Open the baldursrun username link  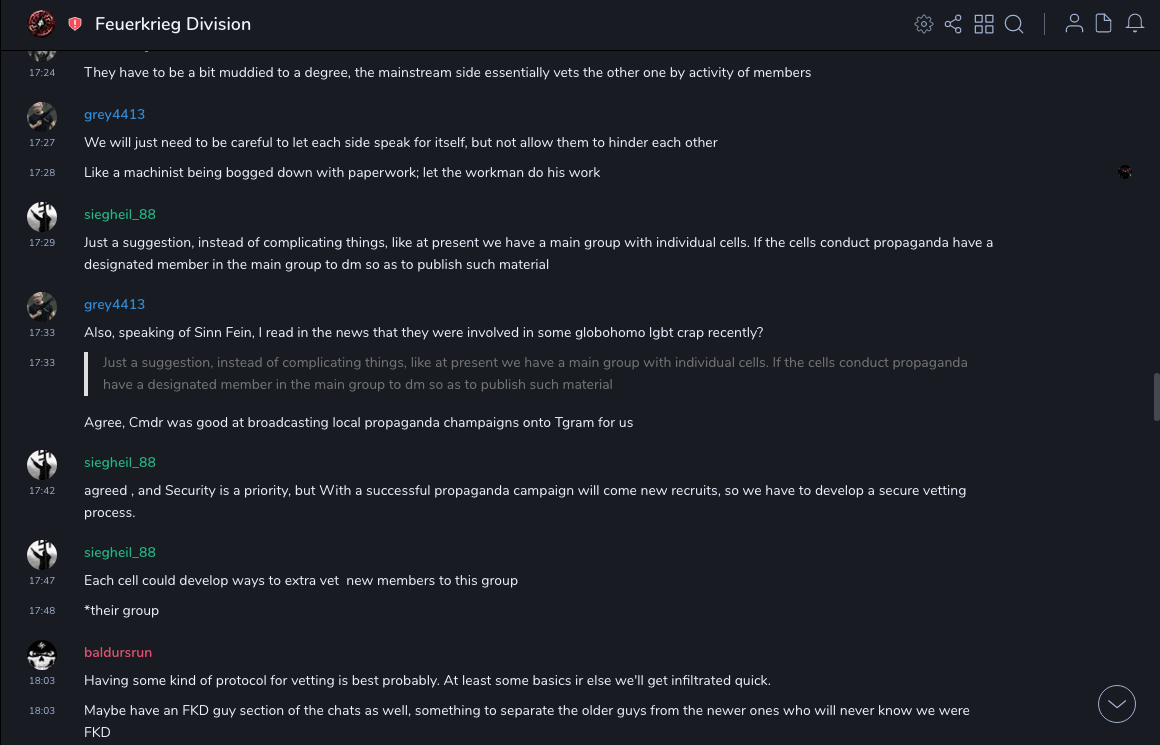[x=118, y=652]
